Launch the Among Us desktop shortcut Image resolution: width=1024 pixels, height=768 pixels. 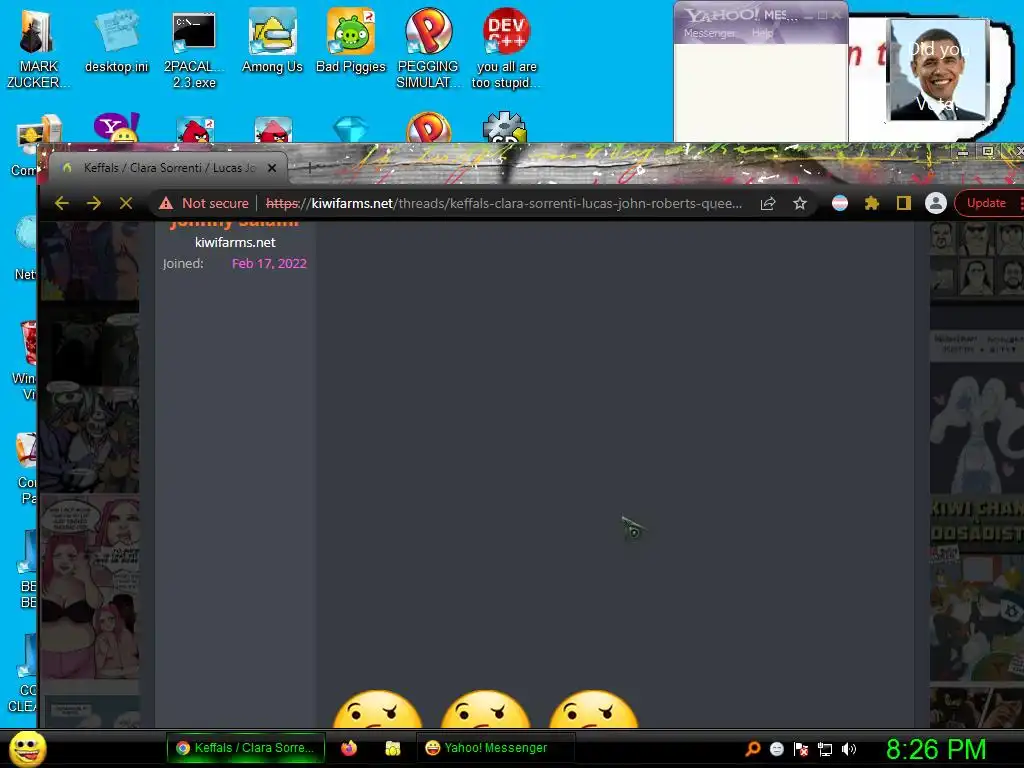272,41
